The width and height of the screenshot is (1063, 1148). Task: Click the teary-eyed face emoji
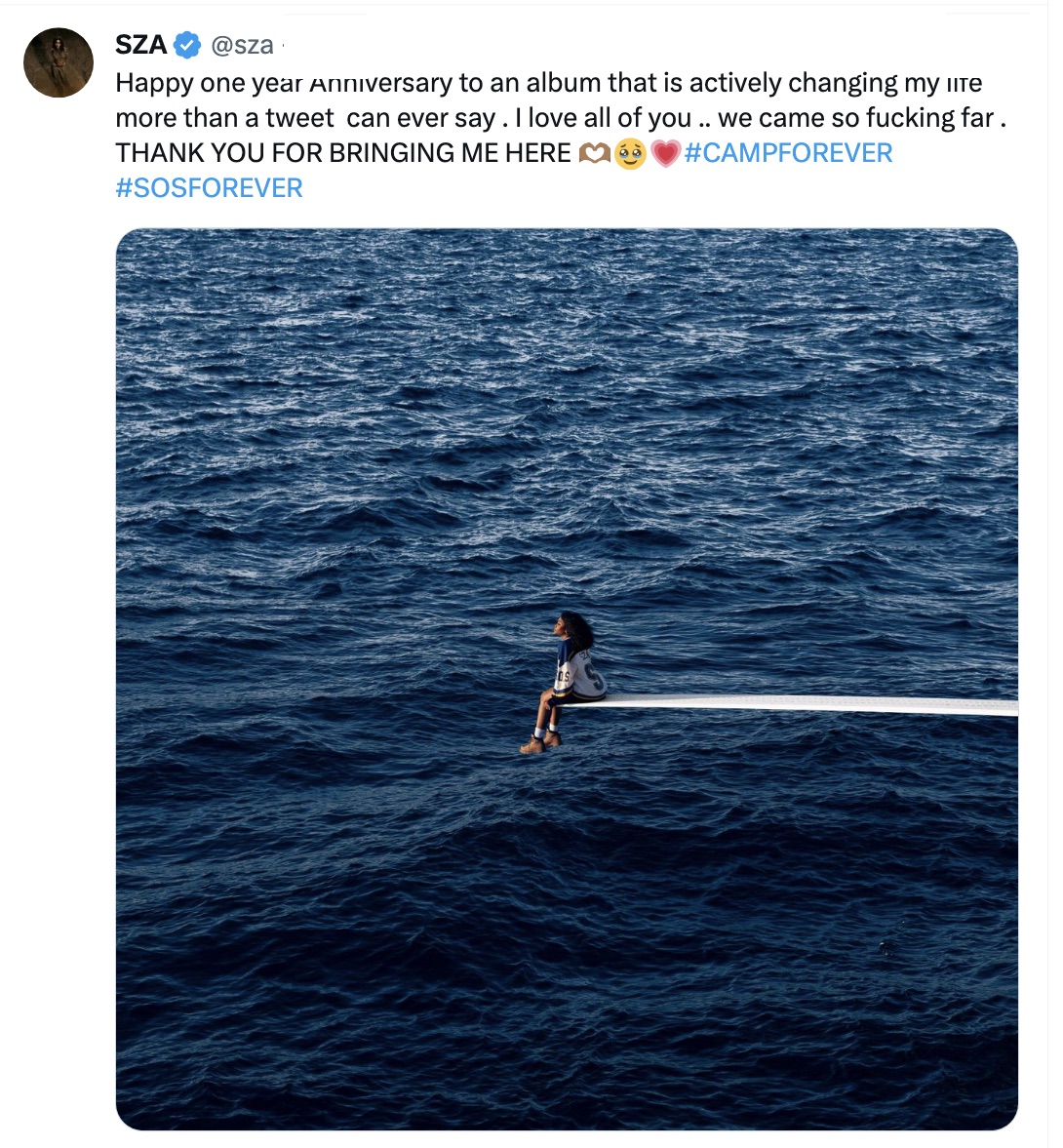(630, 154)
